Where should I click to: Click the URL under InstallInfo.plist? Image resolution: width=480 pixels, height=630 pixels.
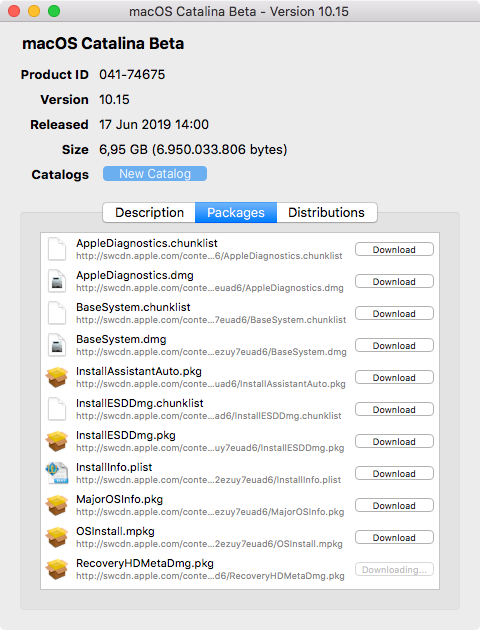click(x=208, y=480)
